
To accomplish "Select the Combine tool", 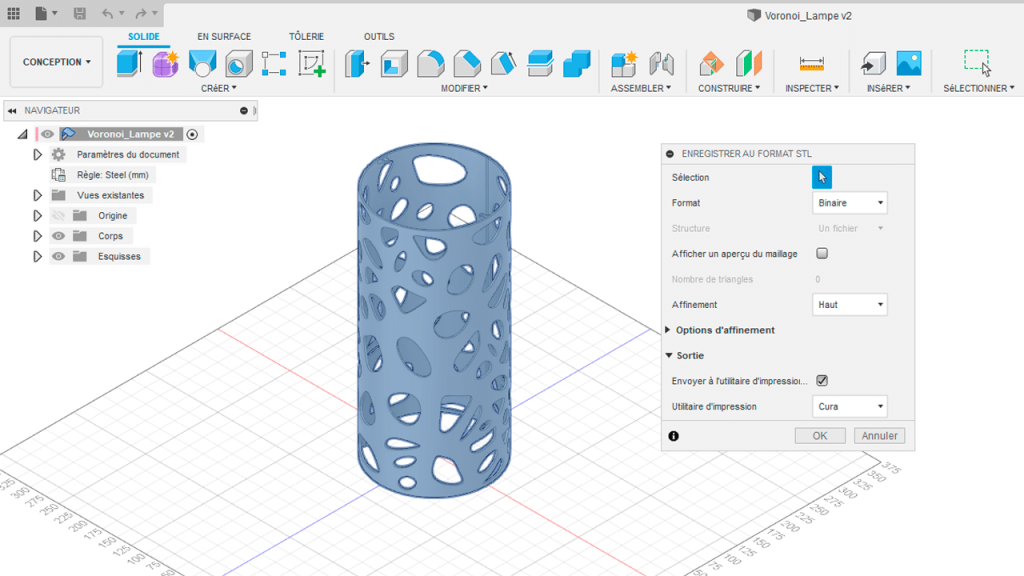I will click(x=577, y=64).
